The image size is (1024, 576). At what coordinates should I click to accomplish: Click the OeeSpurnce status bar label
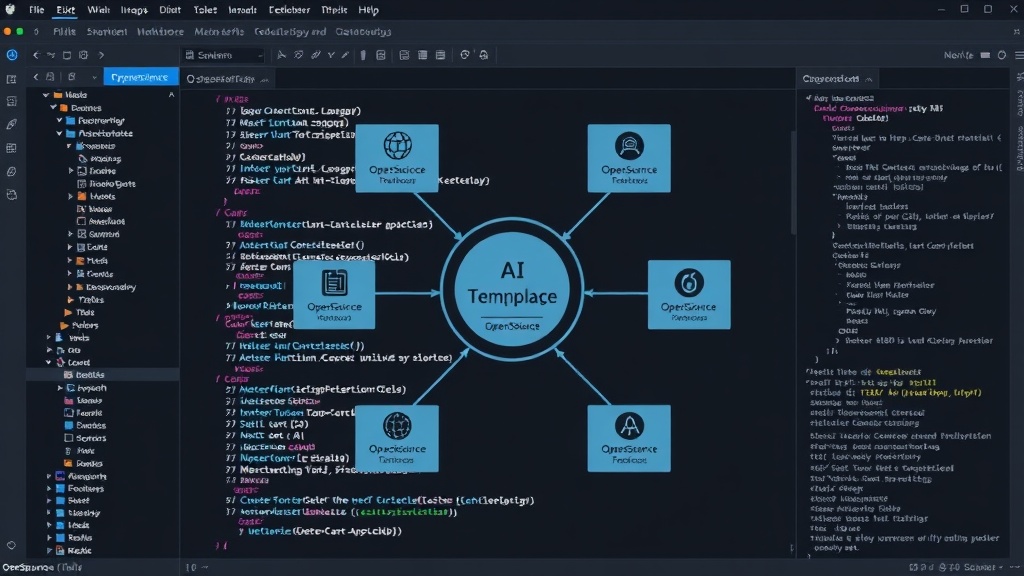tap(28, 567)
